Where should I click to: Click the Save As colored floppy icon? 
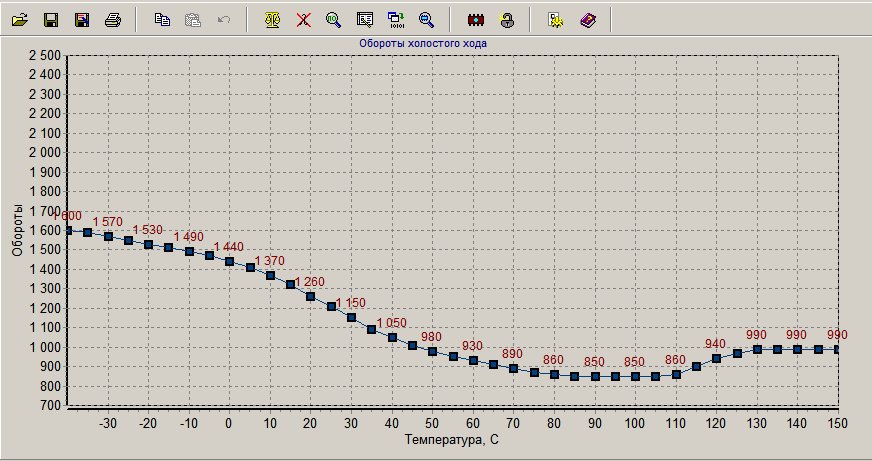point(82,19)
